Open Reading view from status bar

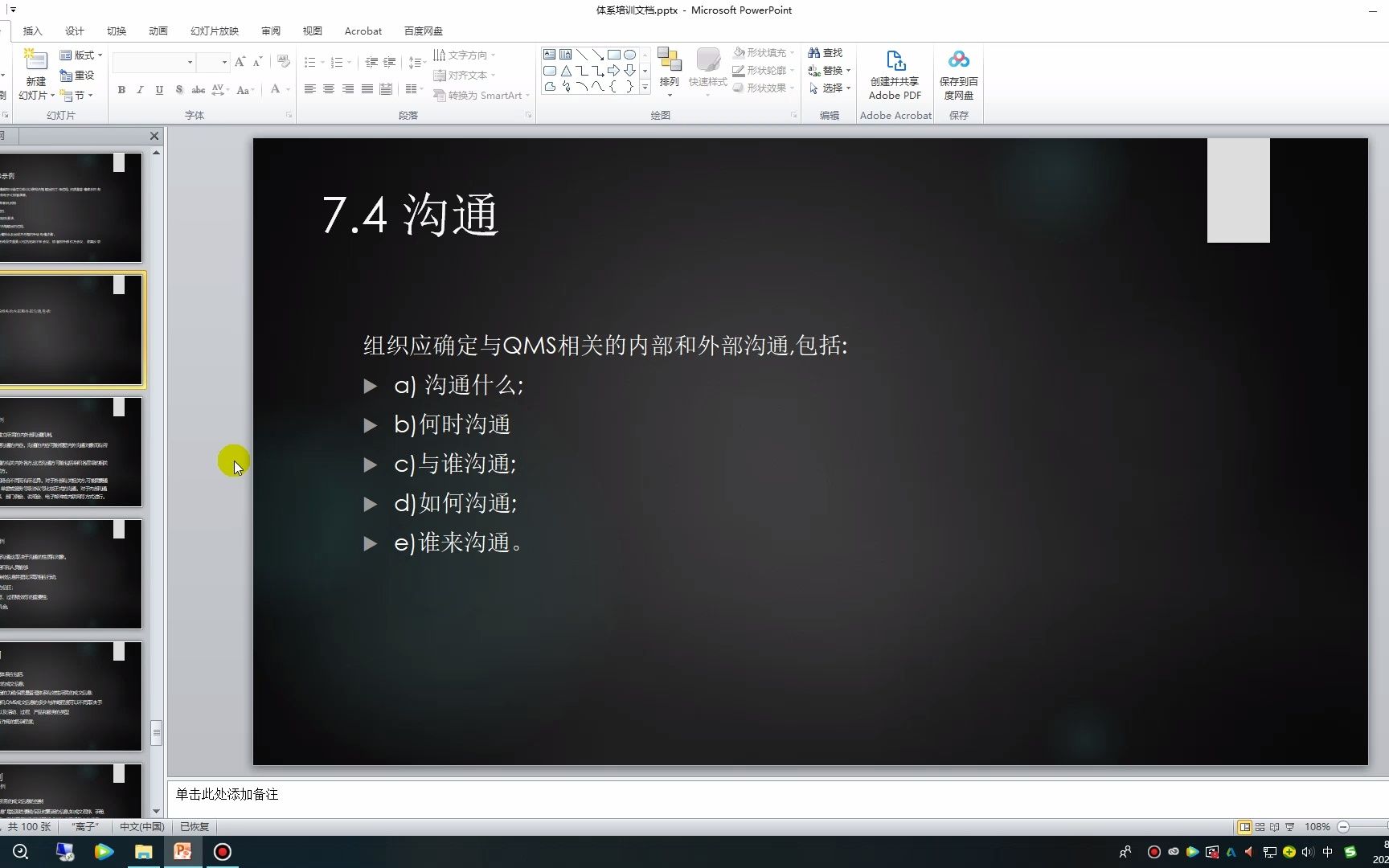(x=1274, y=826)
